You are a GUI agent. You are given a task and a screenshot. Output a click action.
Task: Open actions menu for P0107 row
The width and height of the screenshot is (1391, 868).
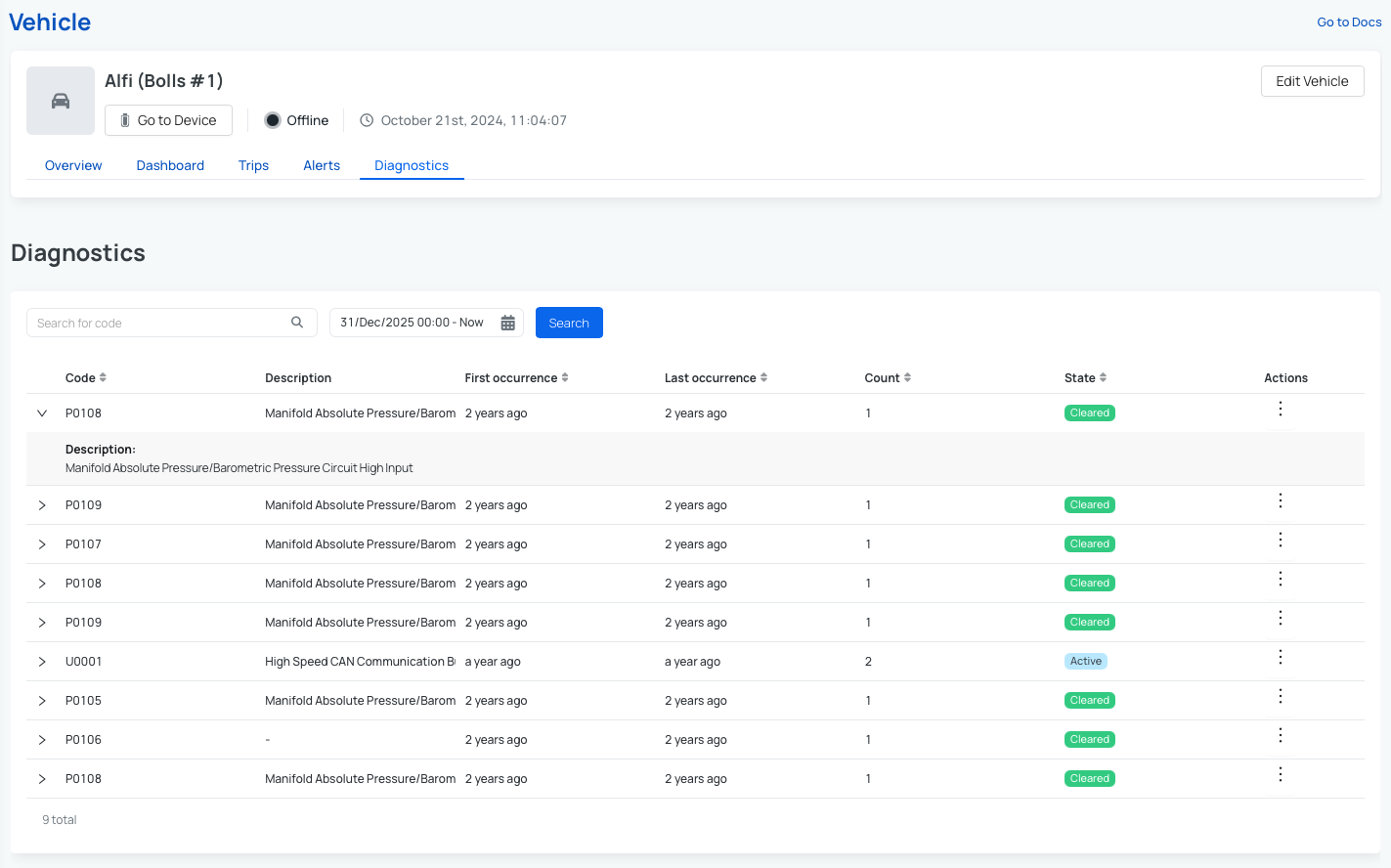1280,541
